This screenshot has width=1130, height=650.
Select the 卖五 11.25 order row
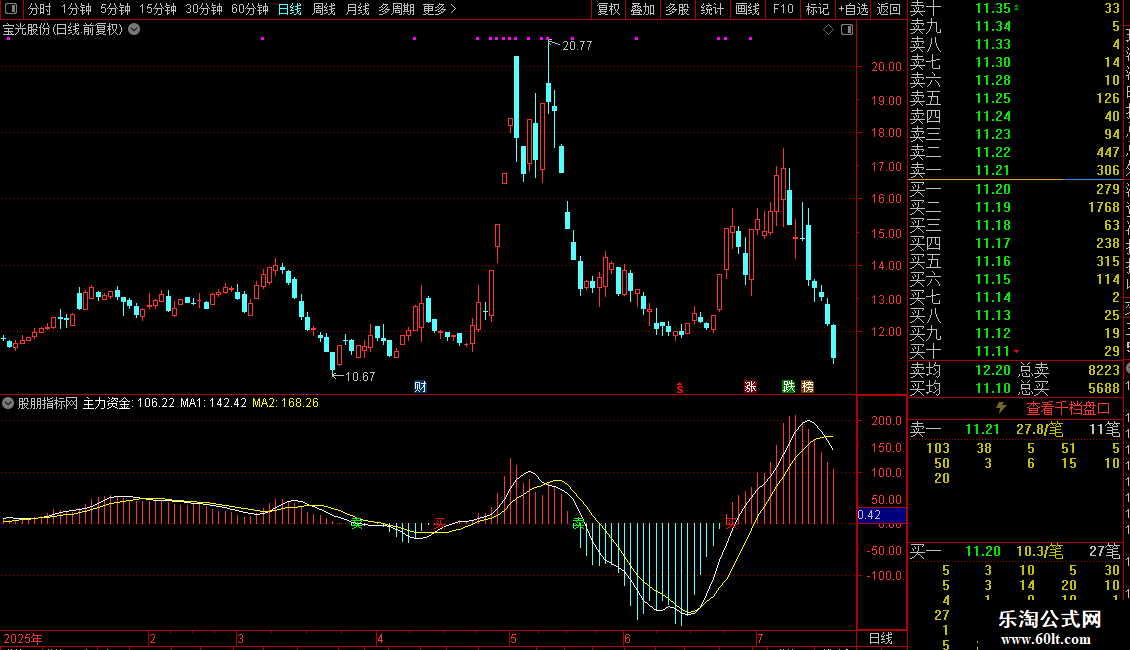[1015, 98]
